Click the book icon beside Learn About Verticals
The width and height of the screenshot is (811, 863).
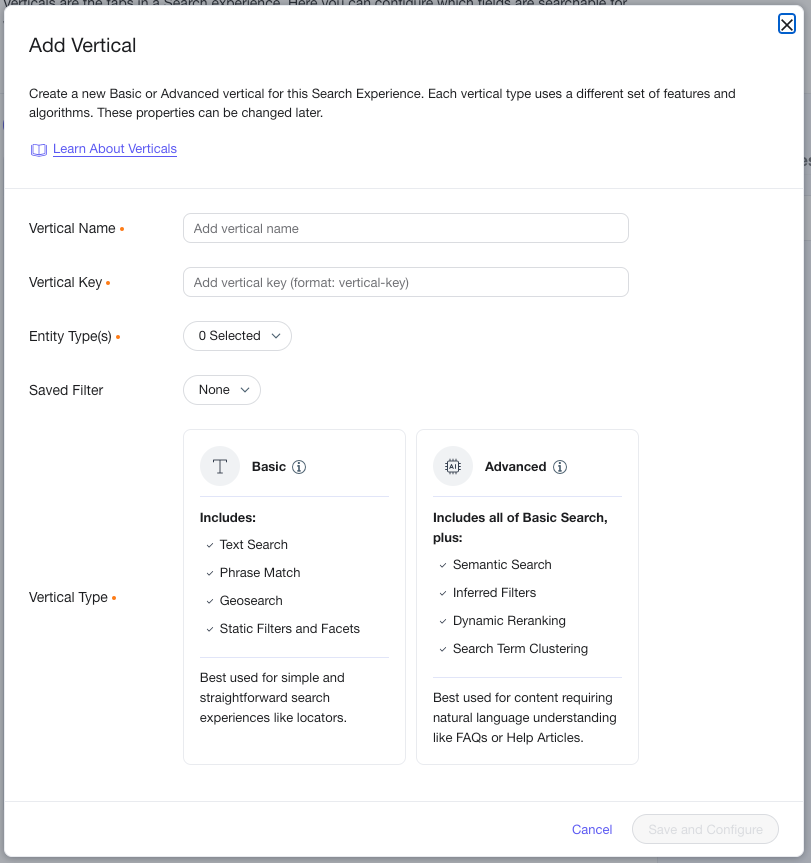(39, 150)
